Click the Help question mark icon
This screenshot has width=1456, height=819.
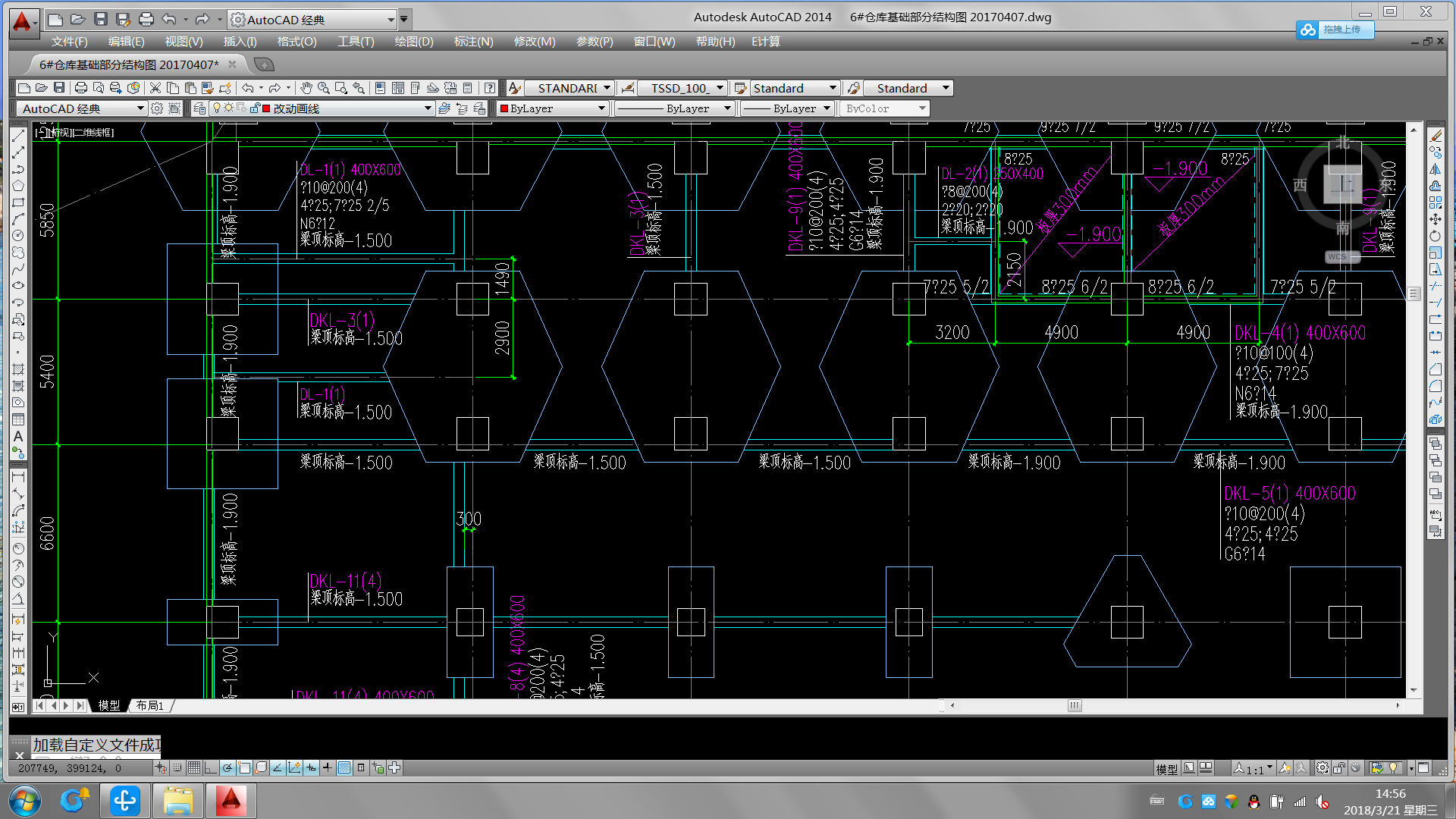coord(490,88)
